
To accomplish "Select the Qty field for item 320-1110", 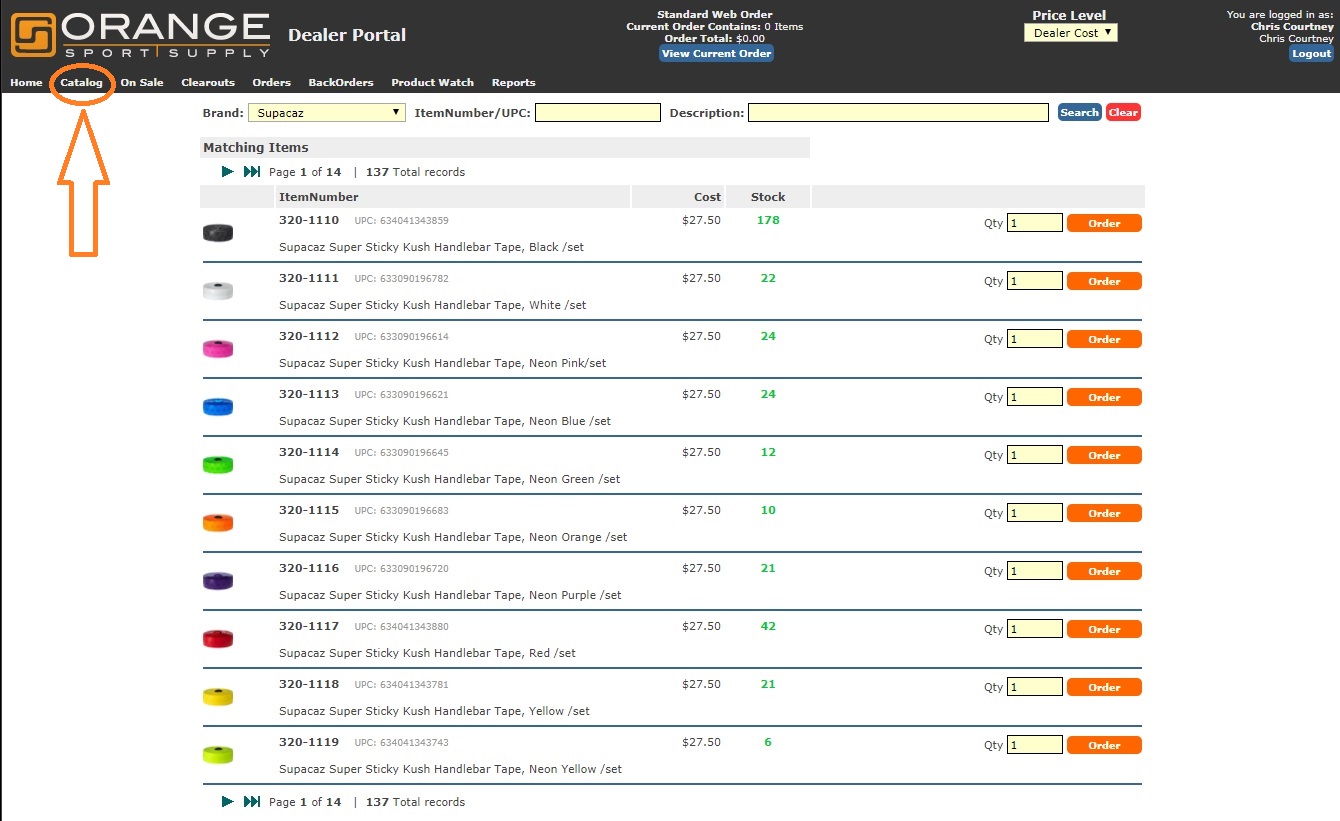I will (1035, 223).
